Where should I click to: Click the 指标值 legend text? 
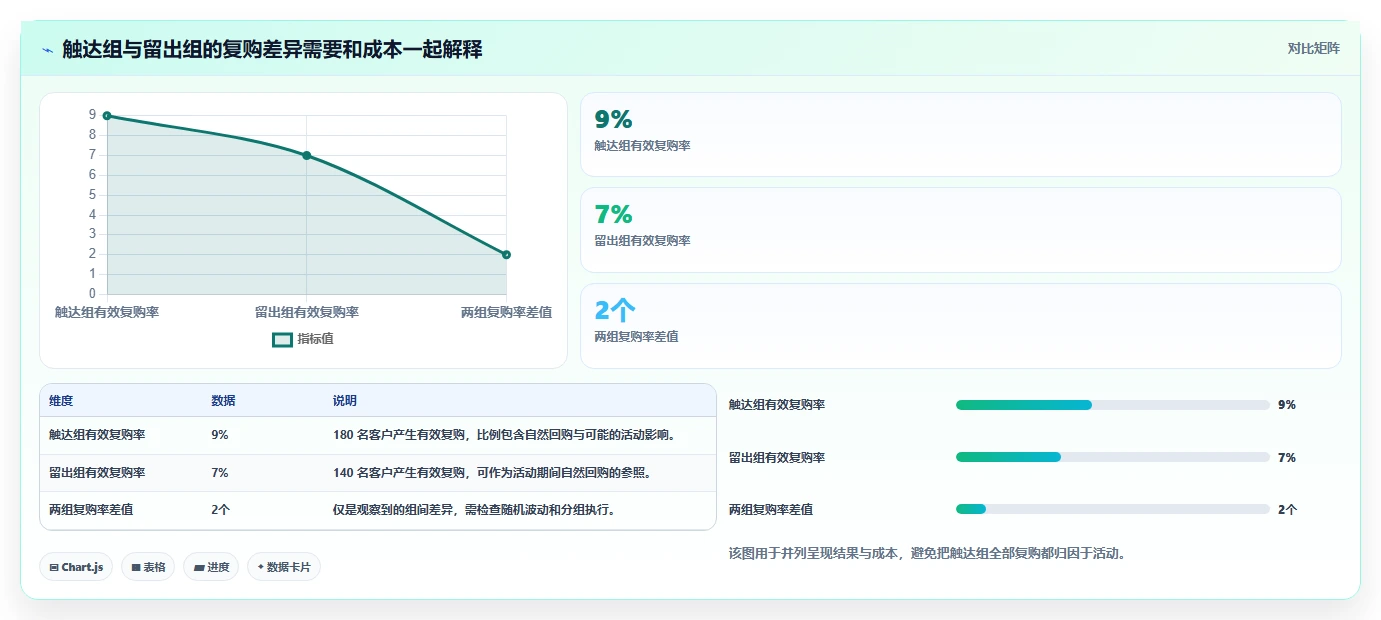pos(315,339)
